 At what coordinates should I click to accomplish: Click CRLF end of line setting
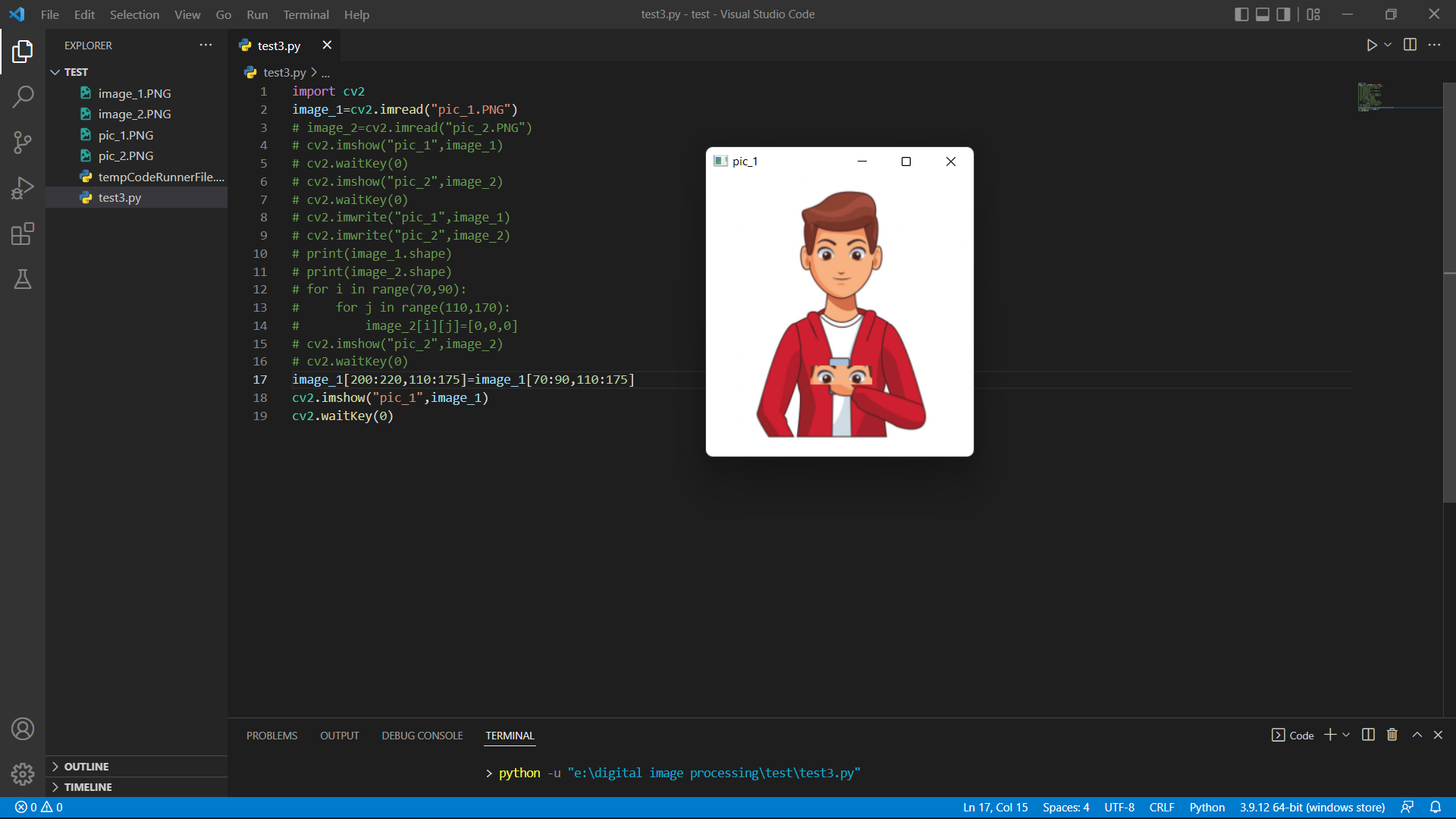(1162, 808)
